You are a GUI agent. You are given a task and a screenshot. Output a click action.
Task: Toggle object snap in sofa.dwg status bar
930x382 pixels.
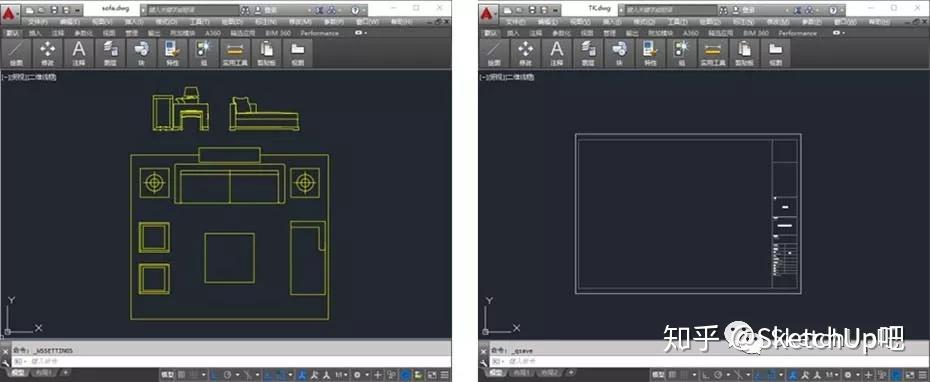[279, 375]
